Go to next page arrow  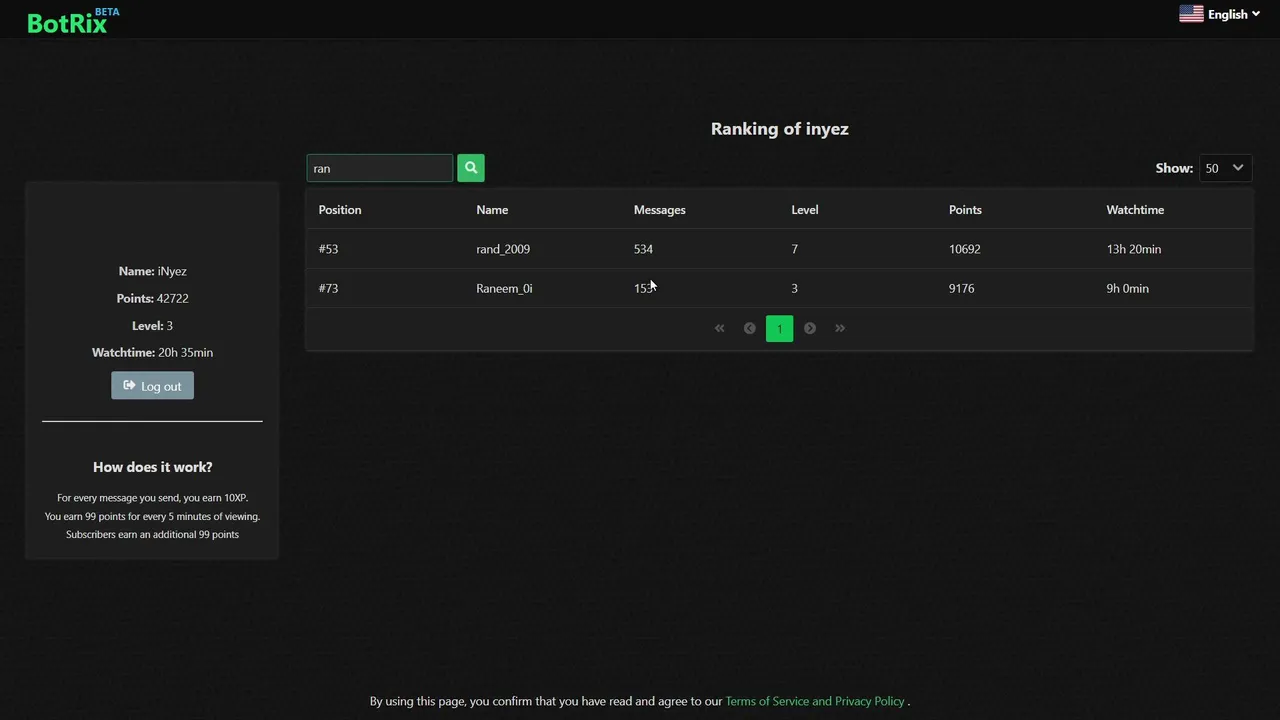pos(810,328)
